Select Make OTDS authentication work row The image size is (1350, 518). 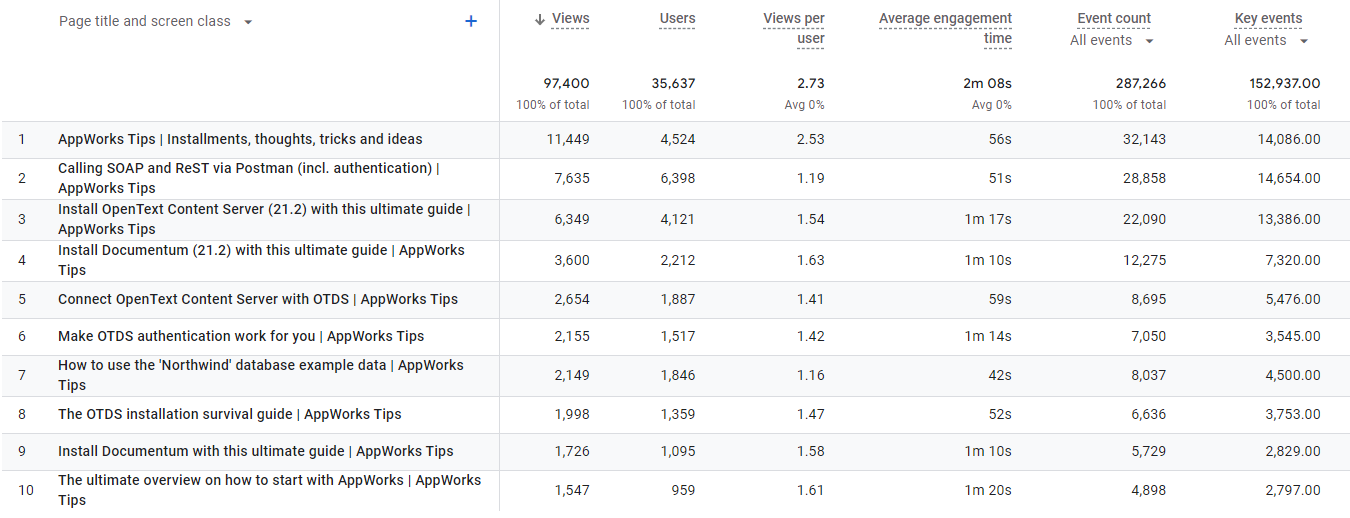point(241,336)
